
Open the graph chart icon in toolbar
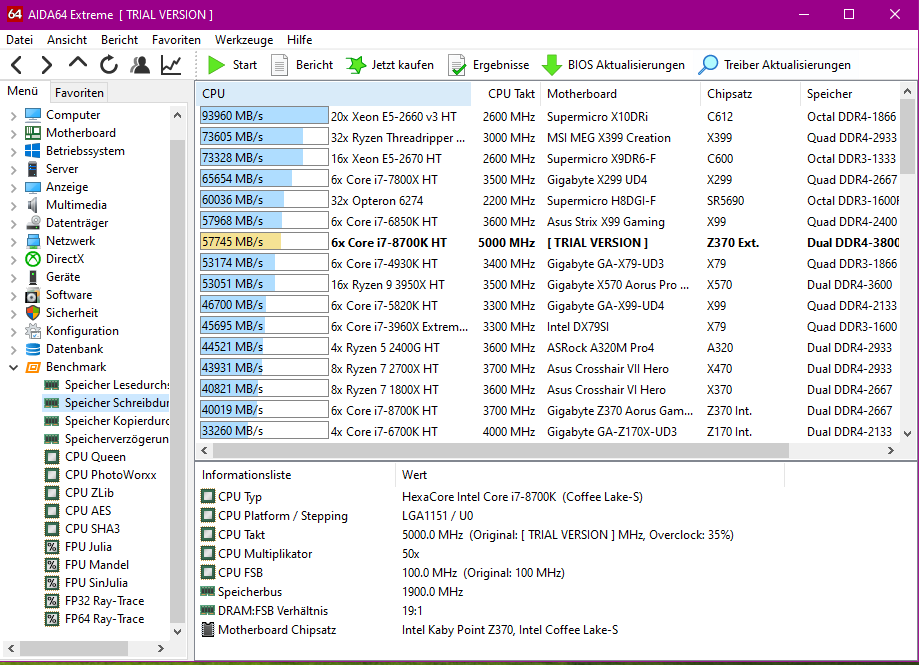pyautogui.click(x=171, y=65)
